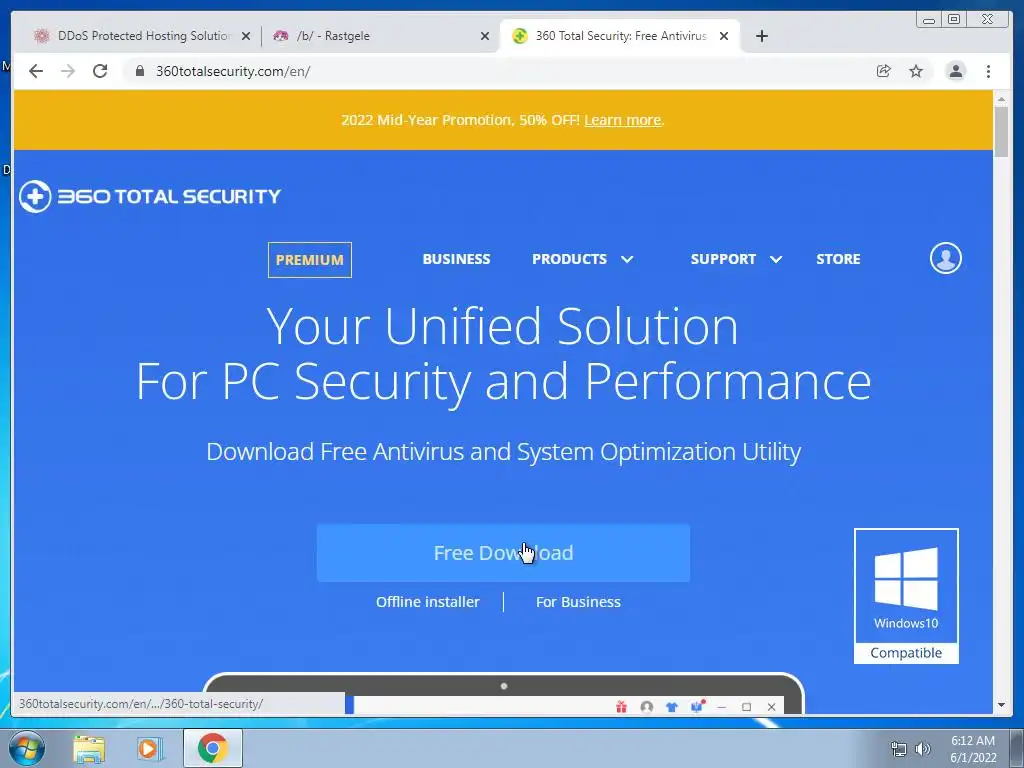
Task: Click the Chrome taskbar icon
Action: (212, 748)
